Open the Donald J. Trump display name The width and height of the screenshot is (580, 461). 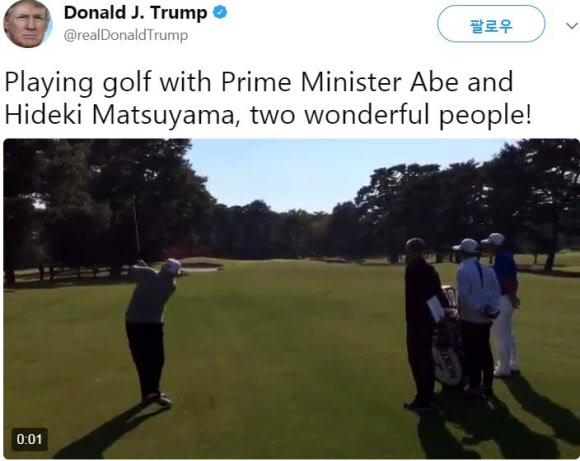135,13
